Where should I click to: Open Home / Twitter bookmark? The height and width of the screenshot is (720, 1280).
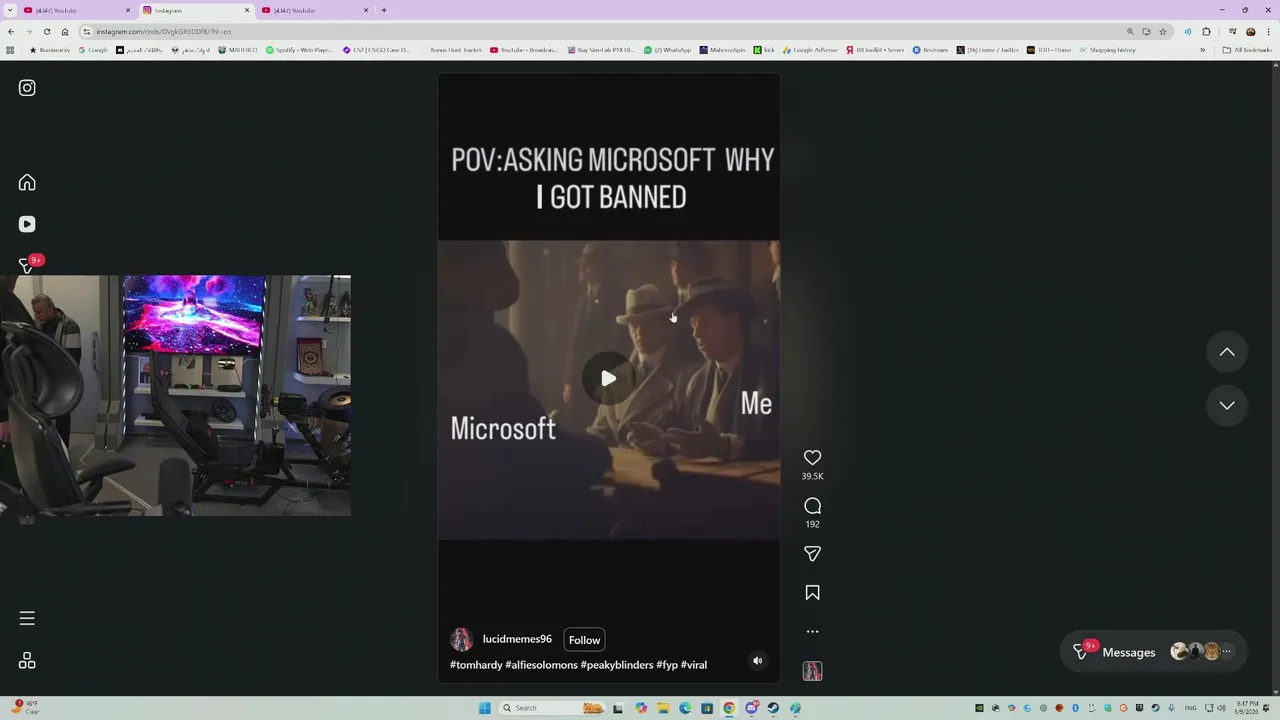[987, 50]
